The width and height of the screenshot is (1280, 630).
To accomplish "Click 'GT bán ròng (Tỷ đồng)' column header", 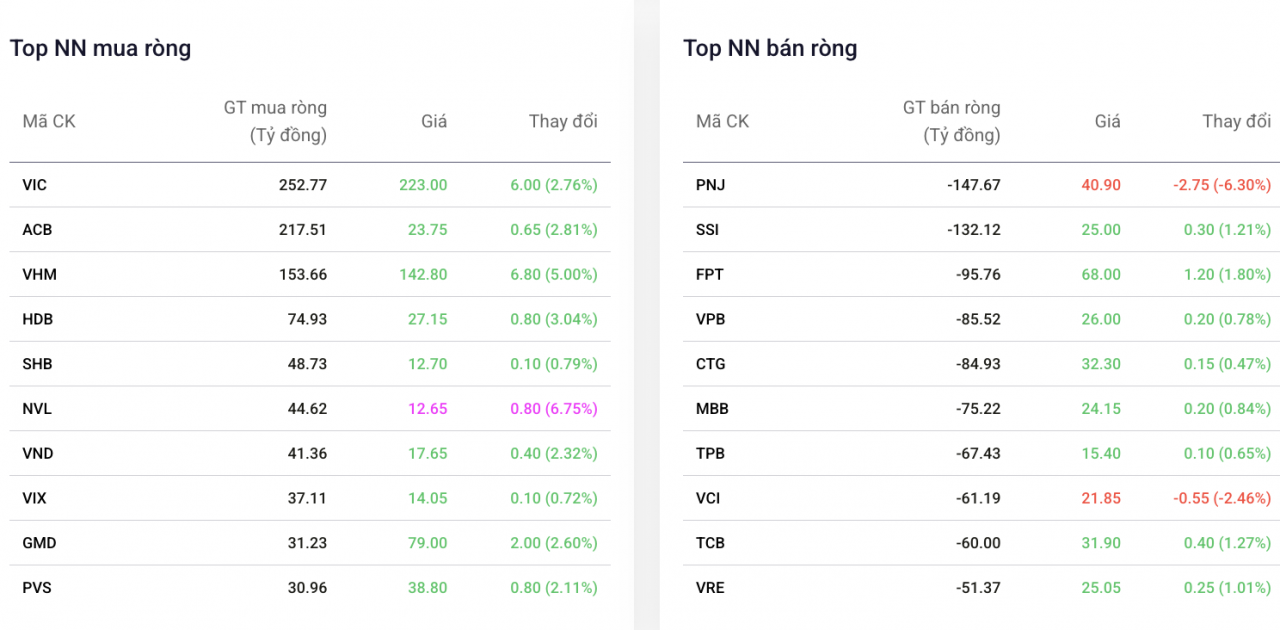I will pyautogui.click(x=951, y=121).
